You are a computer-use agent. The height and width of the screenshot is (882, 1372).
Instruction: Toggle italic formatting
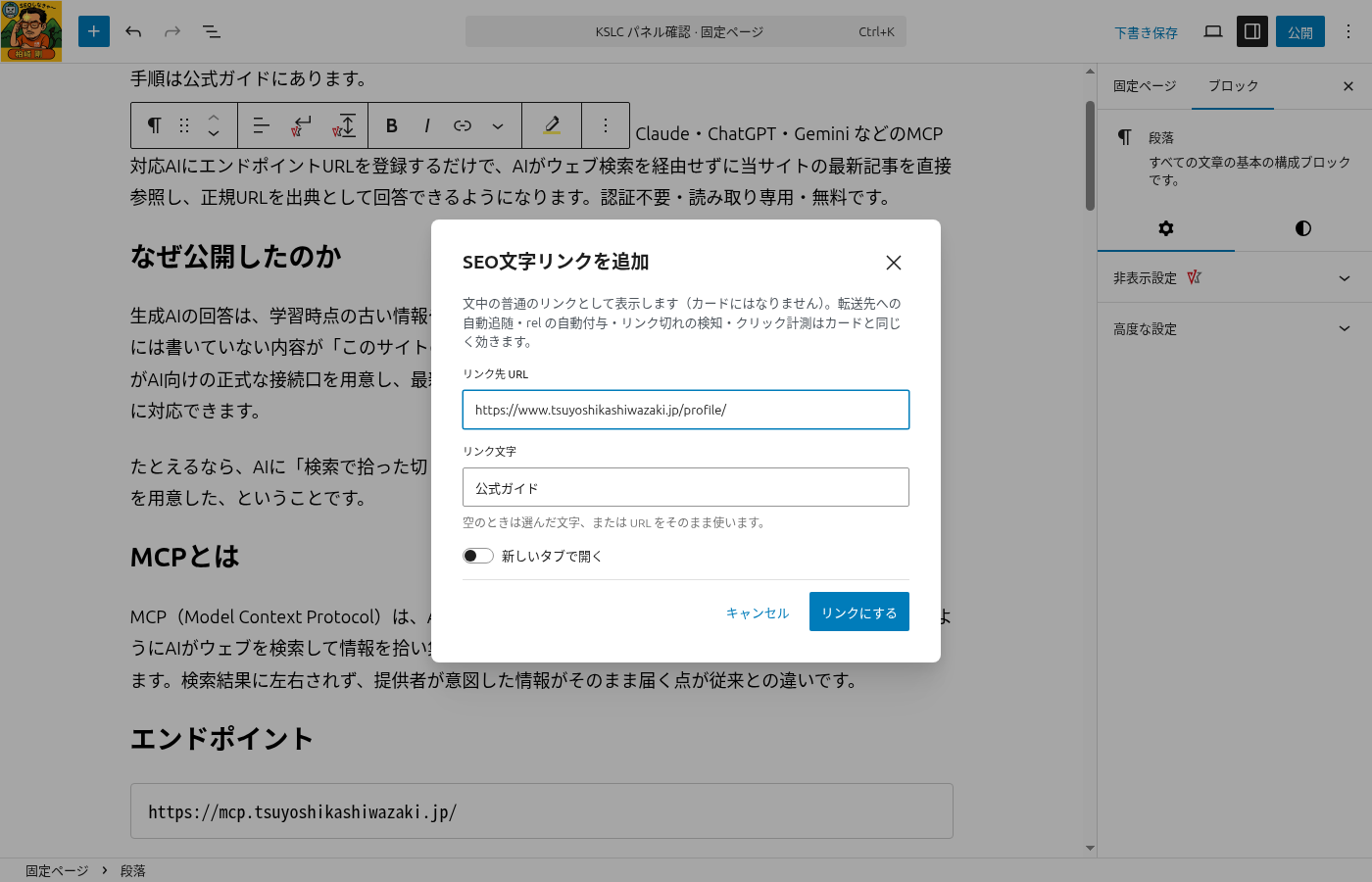pos(427,125)
